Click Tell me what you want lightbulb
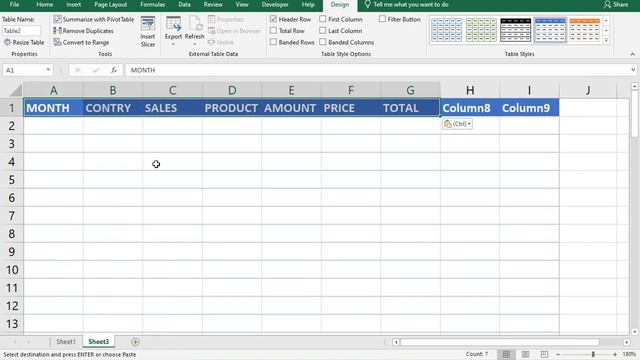Image resolution: width=640 pixels, height=360 pixels. pos(367,4)
